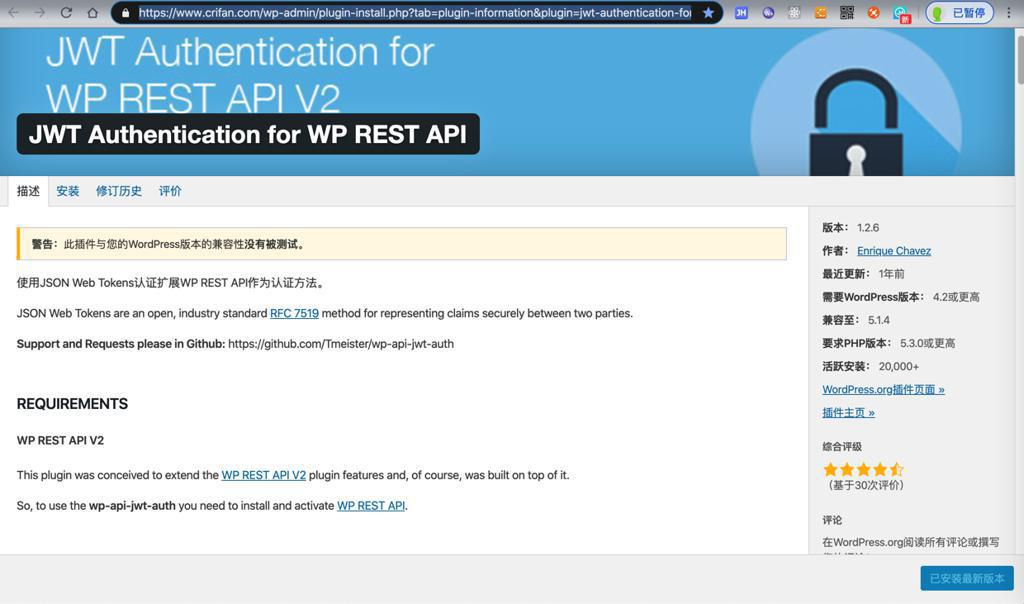The image size is (1024, 604).
Task: Click the address bar URL field
Action: click(415, 12)
